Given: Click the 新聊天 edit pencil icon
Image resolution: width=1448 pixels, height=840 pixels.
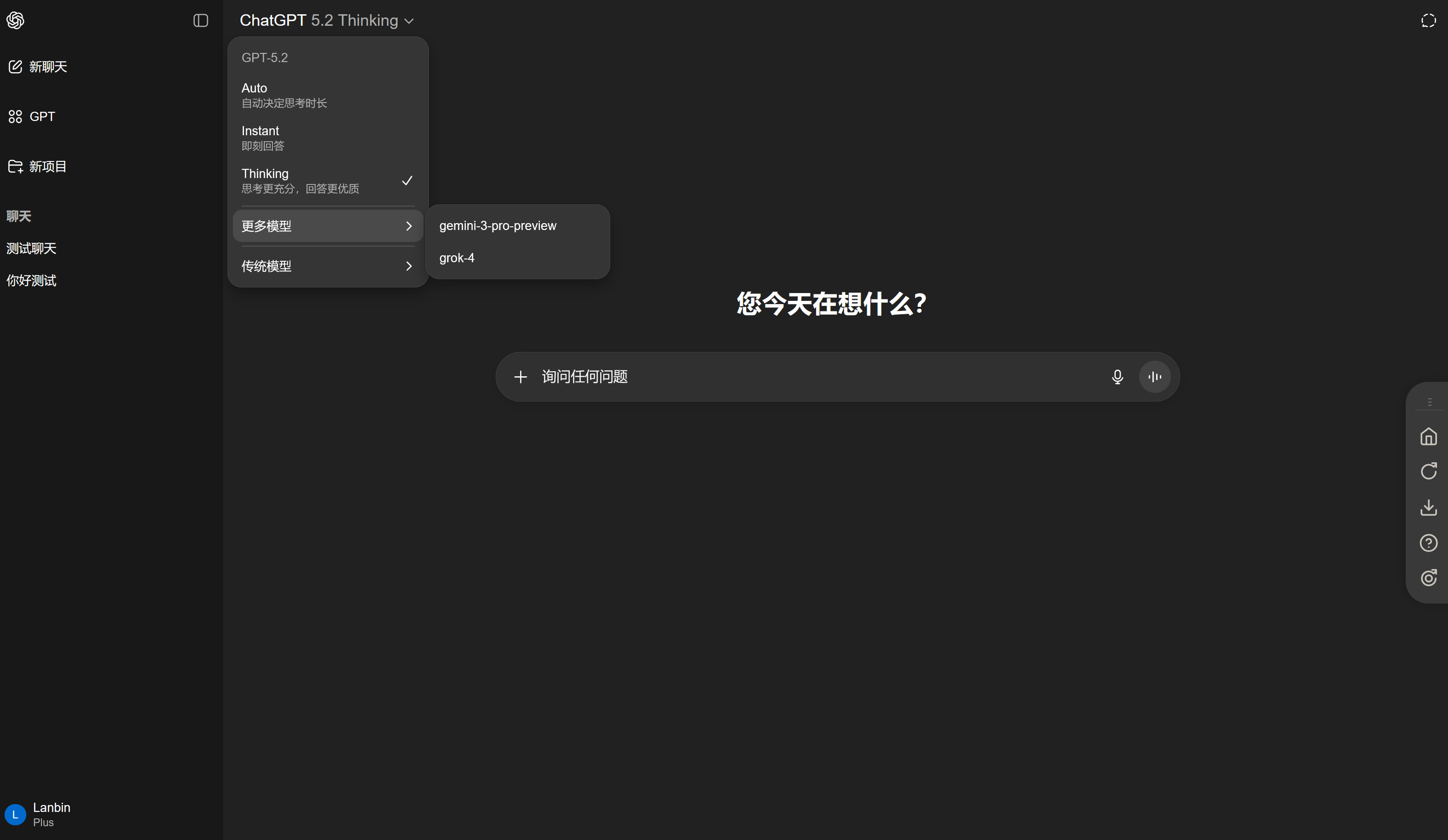Looking at the screenshot, I should click(x=16, y=67).
